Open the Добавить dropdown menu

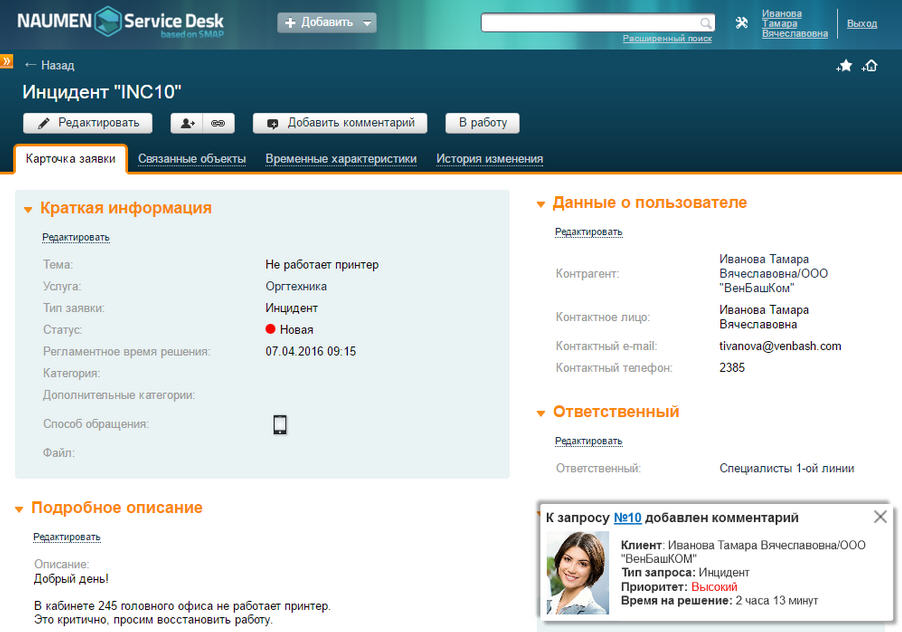pyautogui.click(x=327, y=22)
